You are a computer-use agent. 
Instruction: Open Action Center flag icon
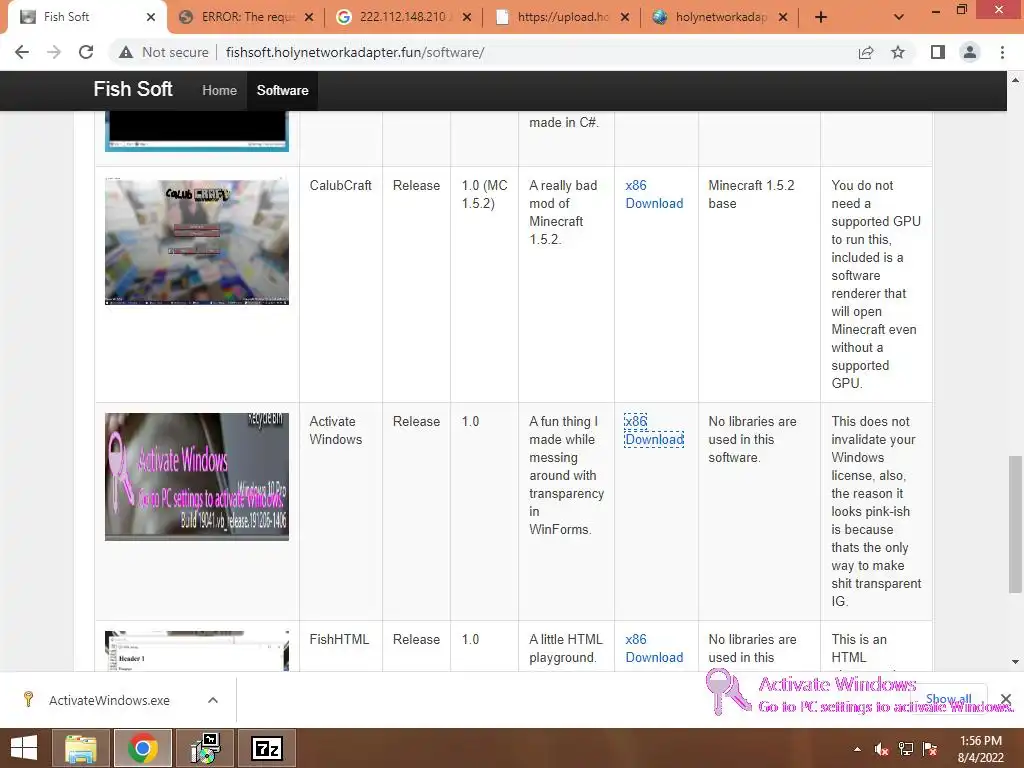point(930,749)
